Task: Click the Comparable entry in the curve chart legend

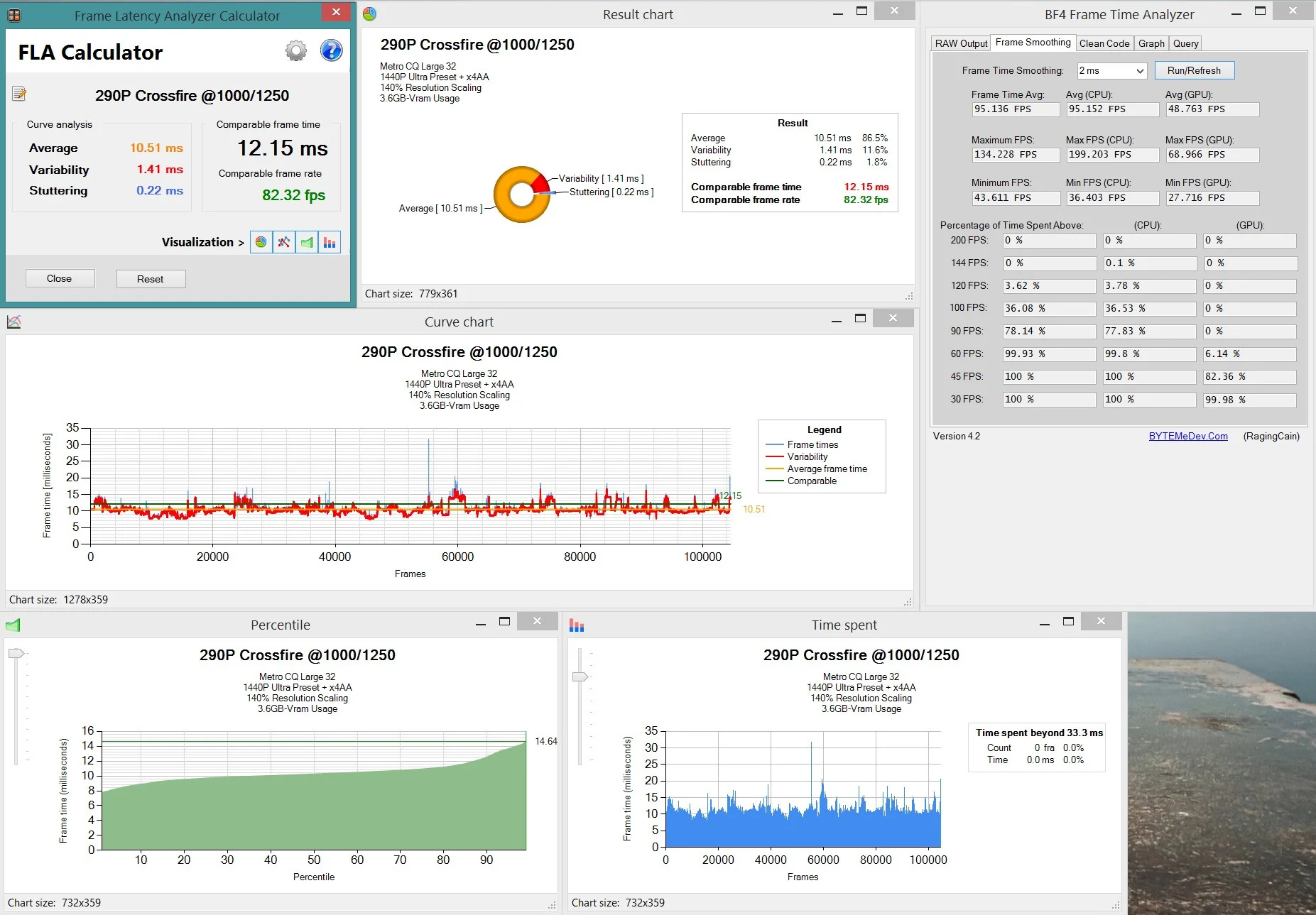Action: (812, 481)
